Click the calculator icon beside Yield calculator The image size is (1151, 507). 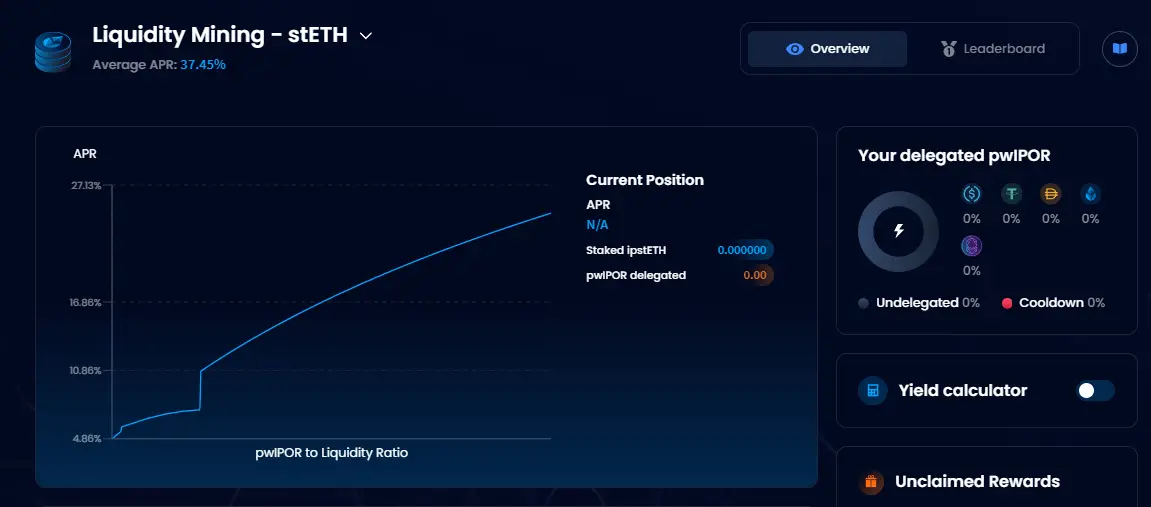point(873,390)
